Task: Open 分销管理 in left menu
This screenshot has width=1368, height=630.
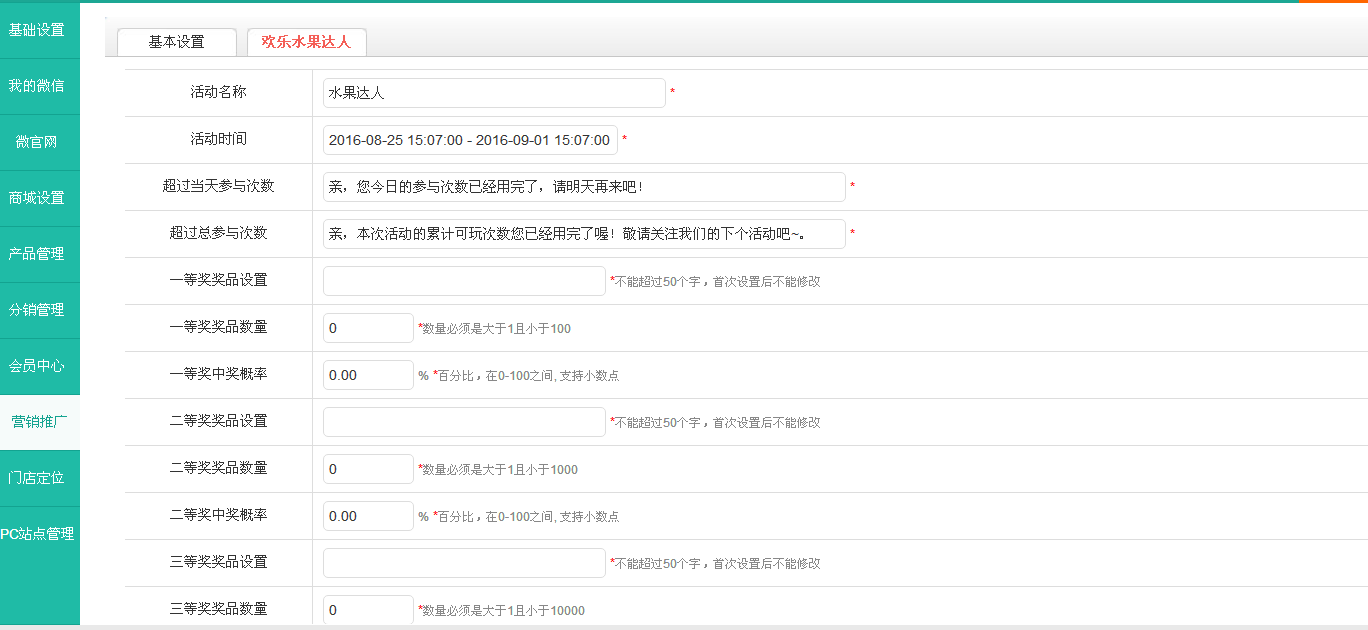Action: tap(37, 310)
